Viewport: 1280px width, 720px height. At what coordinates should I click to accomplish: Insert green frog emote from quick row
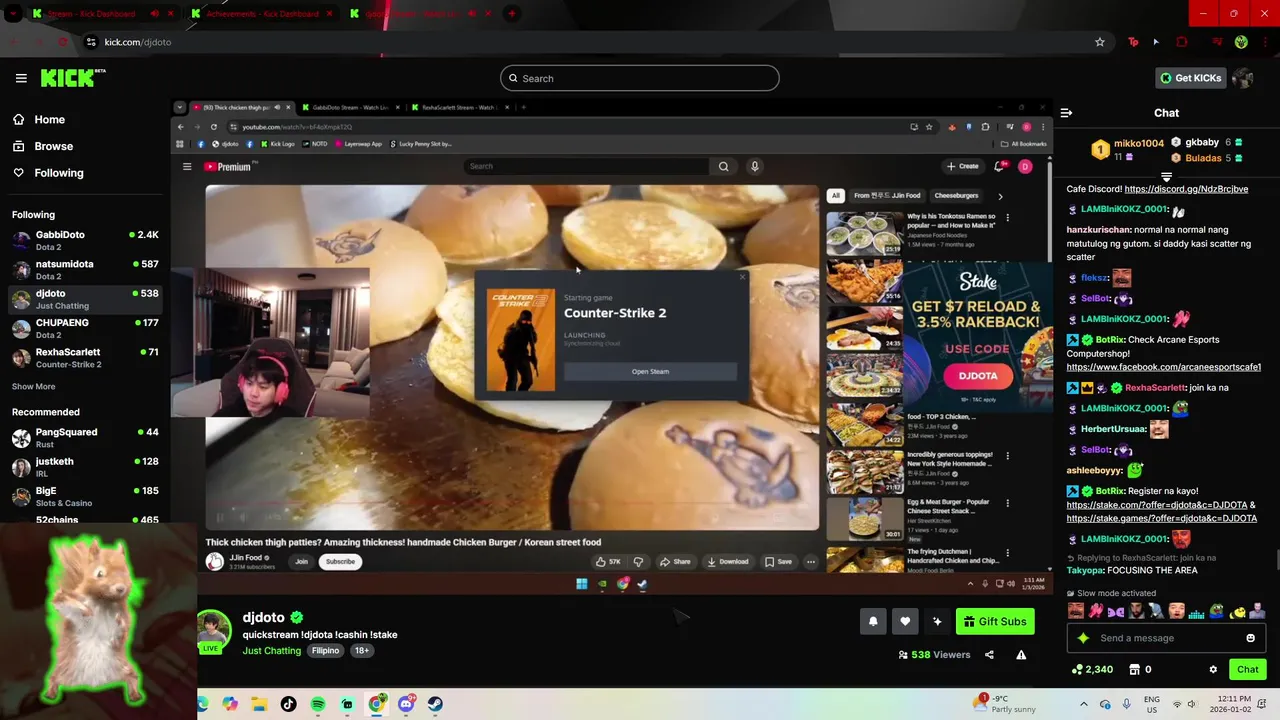tap(1217, 610)
